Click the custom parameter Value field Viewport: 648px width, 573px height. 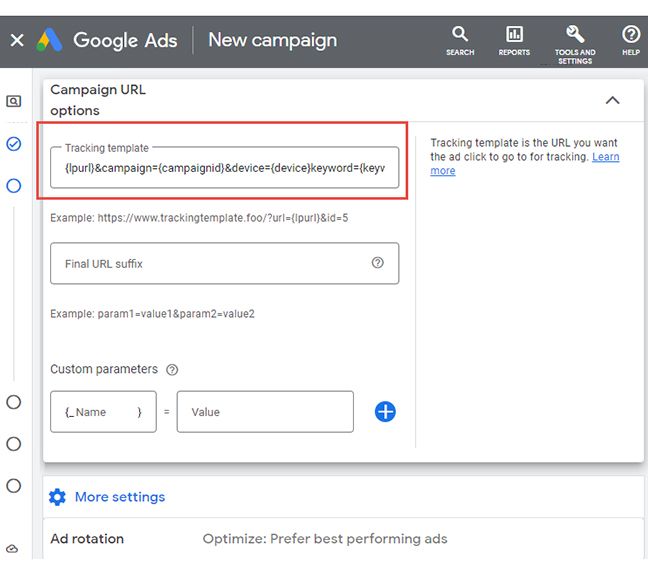point(265,411)
